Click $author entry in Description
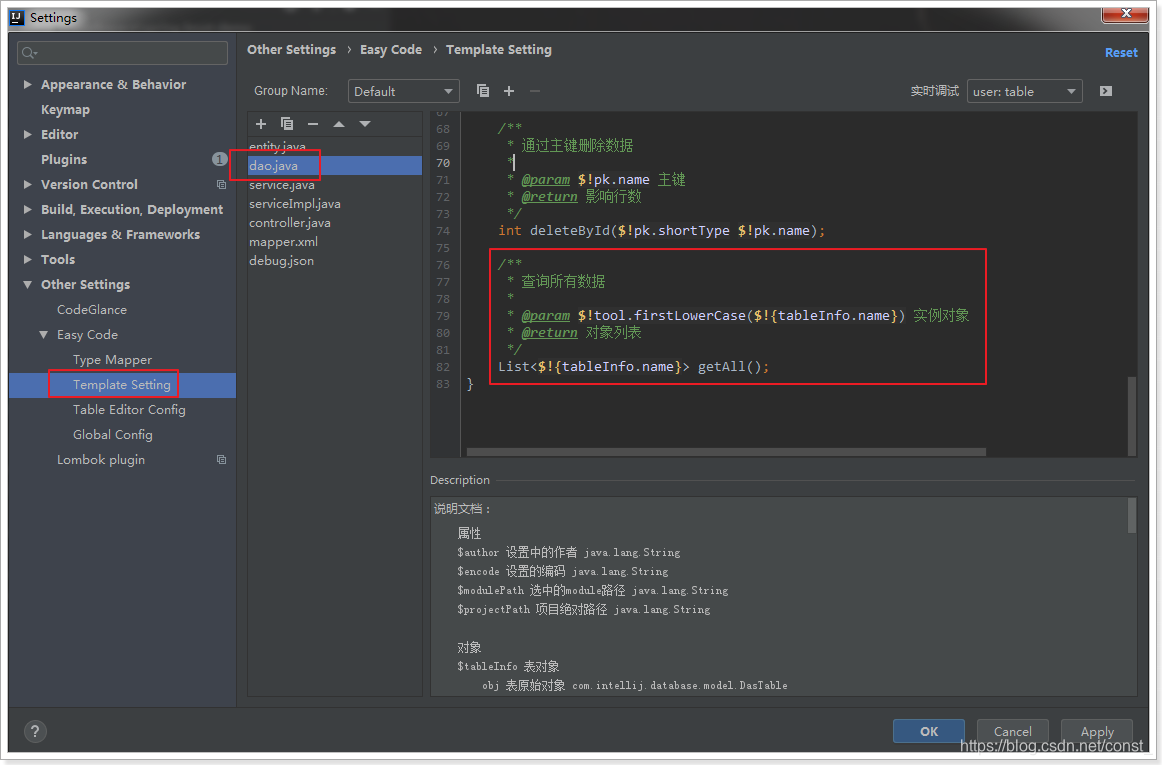1162x765 pixels. [x=568, y=552]
